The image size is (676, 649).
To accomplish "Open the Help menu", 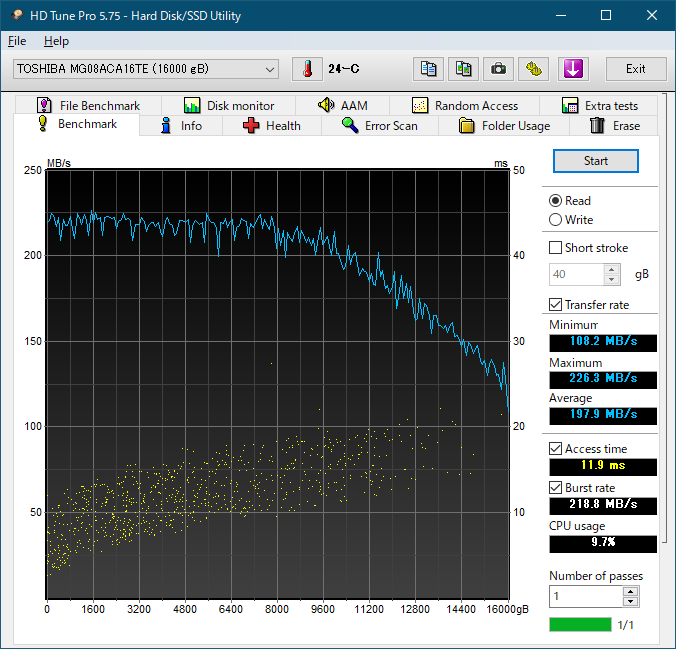I will [x=56, y=41].
